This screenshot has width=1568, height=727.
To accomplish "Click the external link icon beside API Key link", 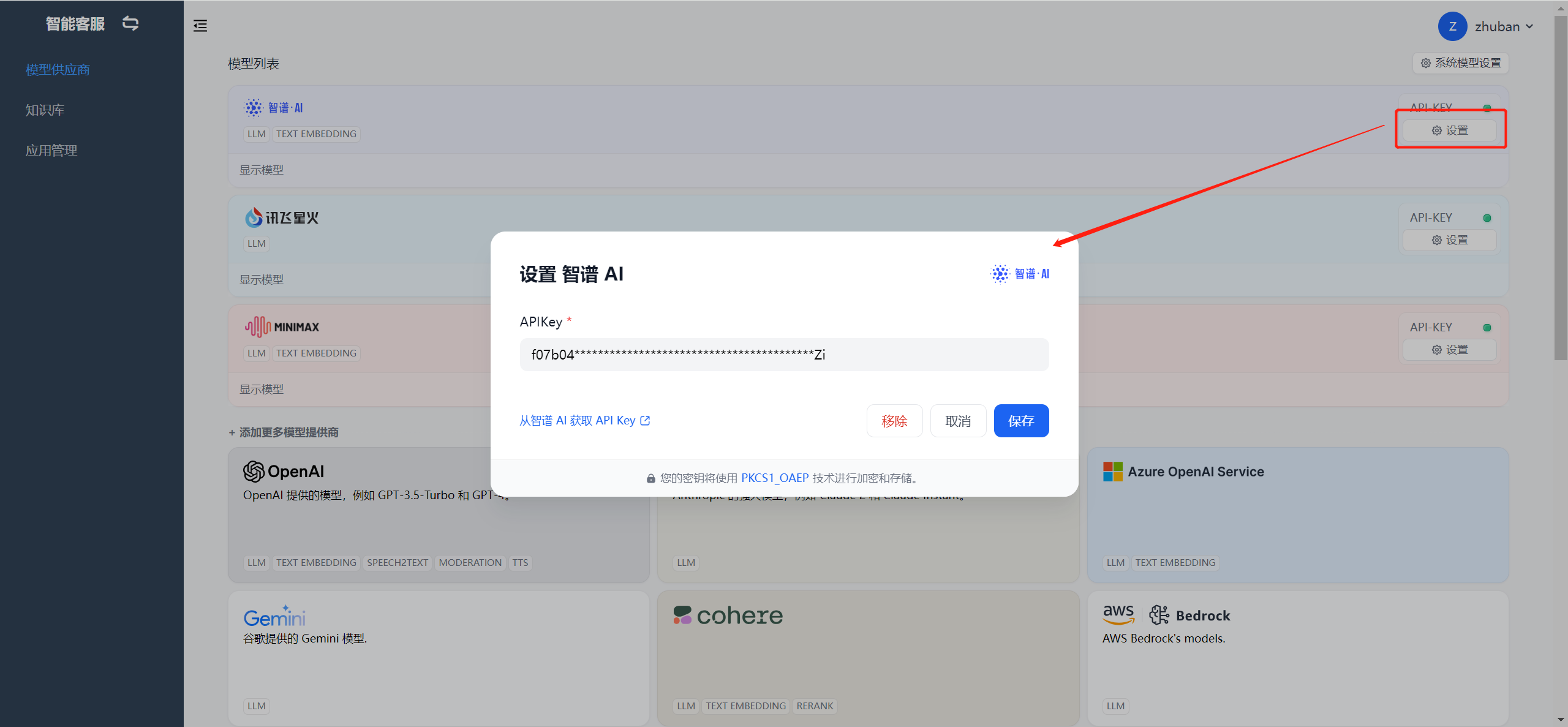I will [x=645, y=421].
